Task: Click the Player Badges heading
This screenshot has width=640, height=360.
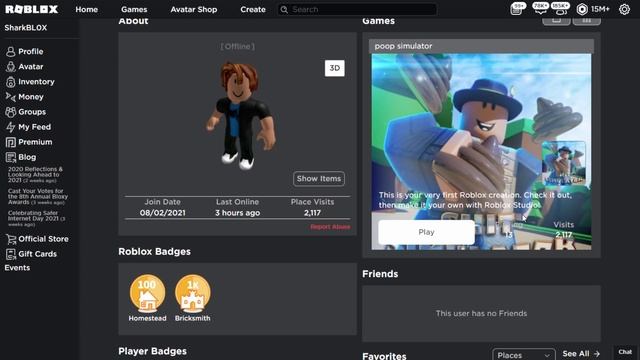Action: (152, 351)
